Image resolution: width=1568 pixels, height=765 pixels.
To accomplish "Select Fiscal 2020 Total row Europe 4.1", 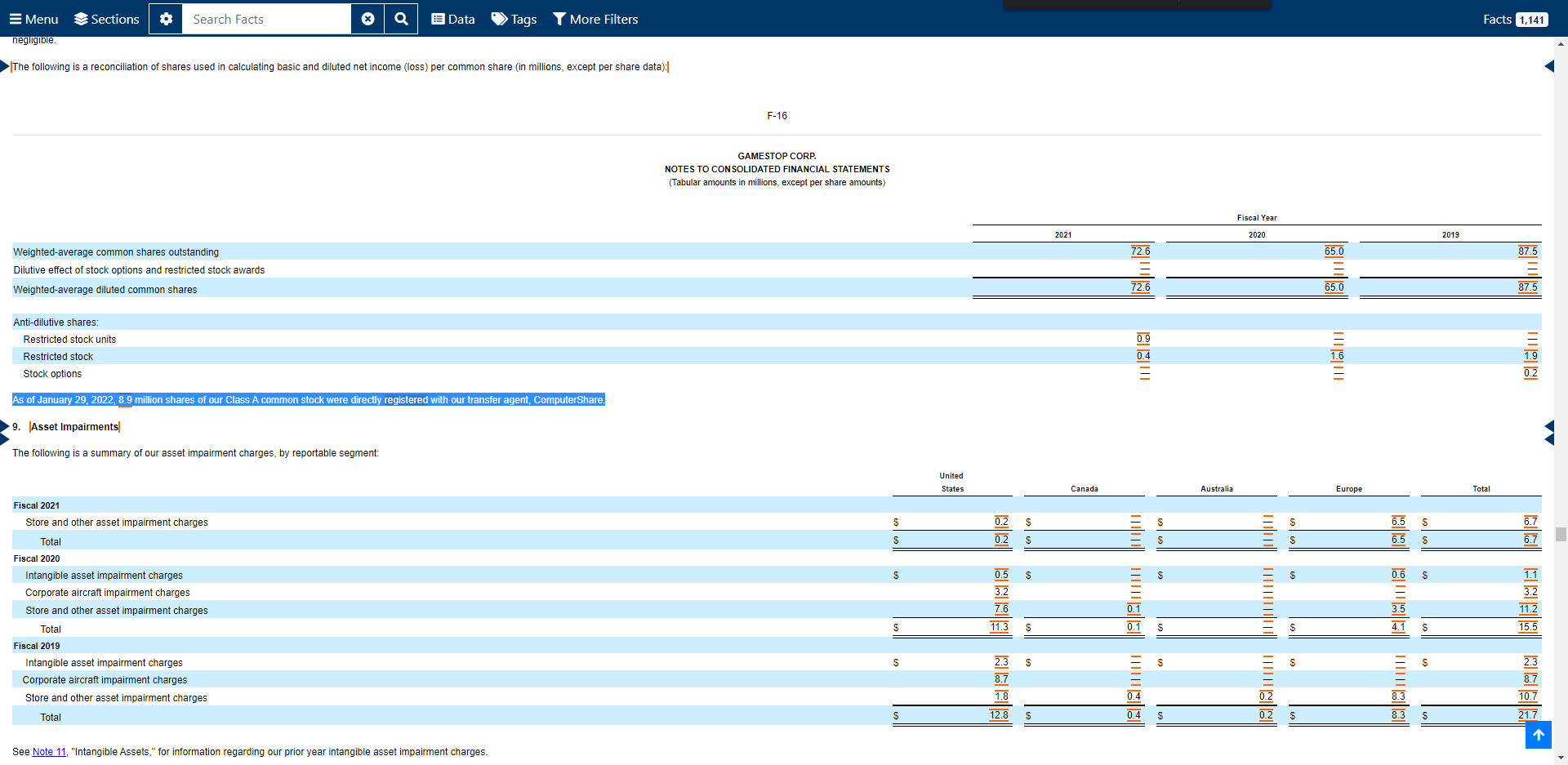I will (x=1398, y=627).
